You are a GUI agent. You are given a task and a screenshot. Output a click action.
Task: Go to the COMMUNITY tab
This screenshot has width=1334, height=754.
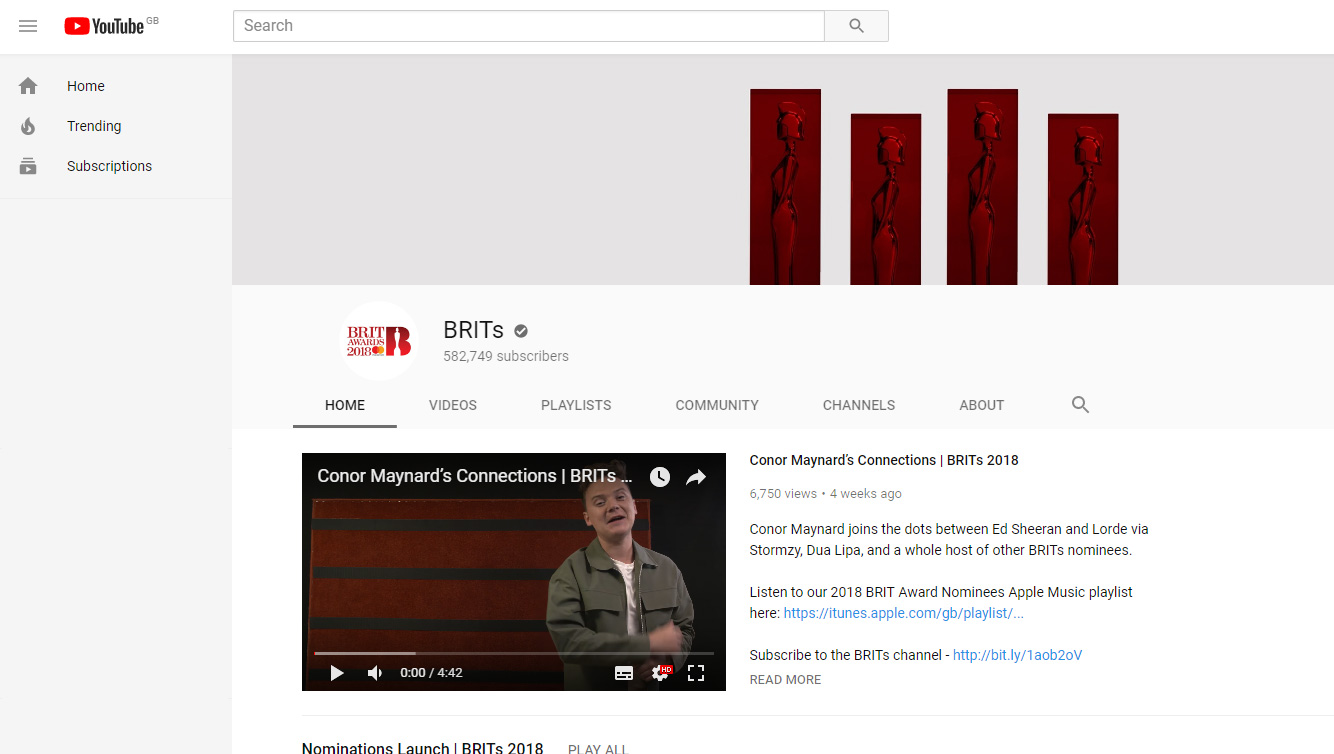click(x=717, y=405)
